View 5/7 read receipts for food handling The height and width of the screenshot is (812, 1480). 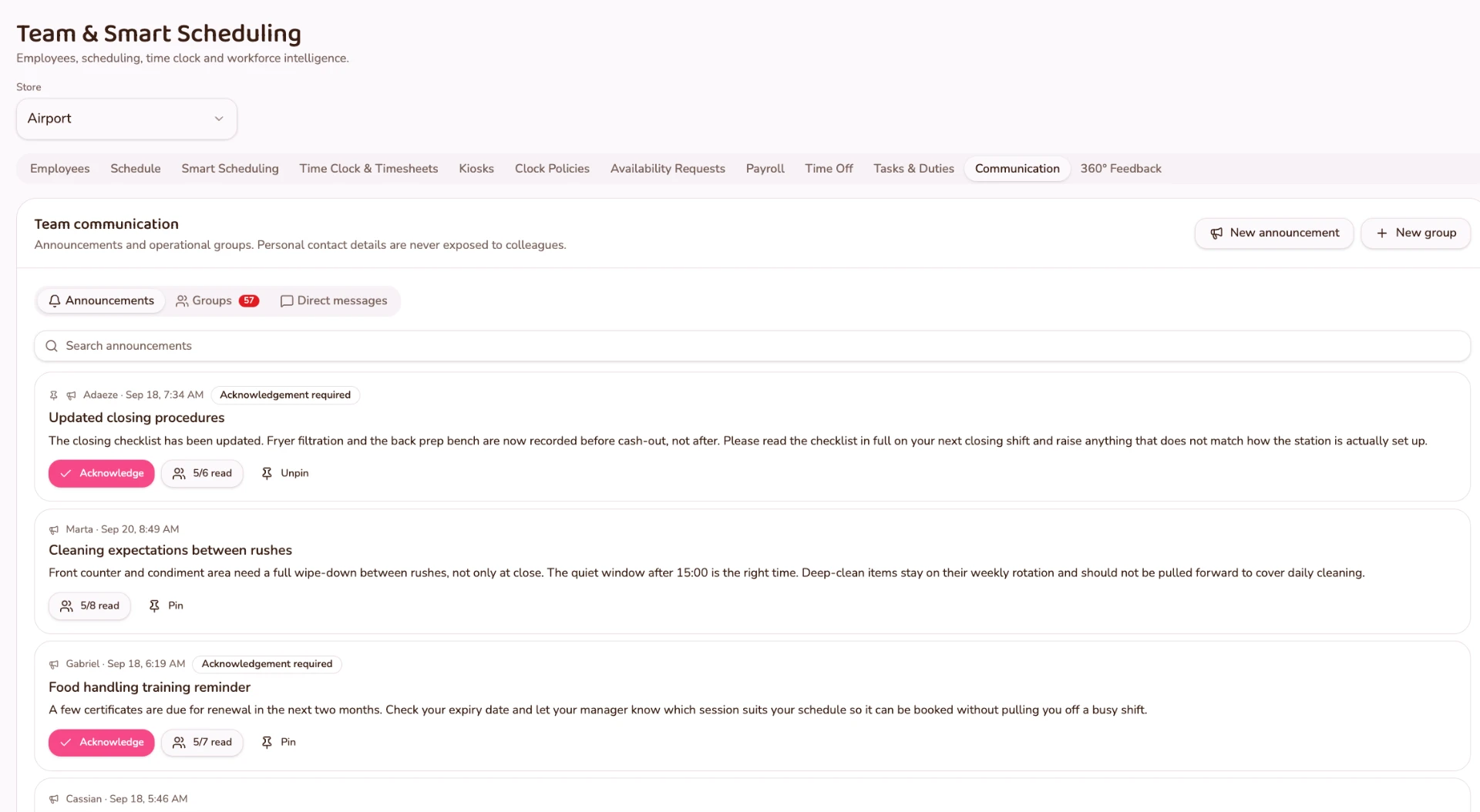coord(202,743)
